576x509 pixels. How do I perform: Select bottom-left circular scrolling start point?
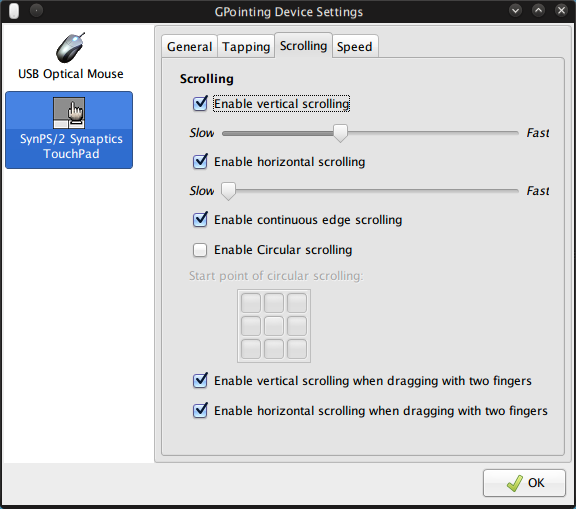tap(251, 349)
